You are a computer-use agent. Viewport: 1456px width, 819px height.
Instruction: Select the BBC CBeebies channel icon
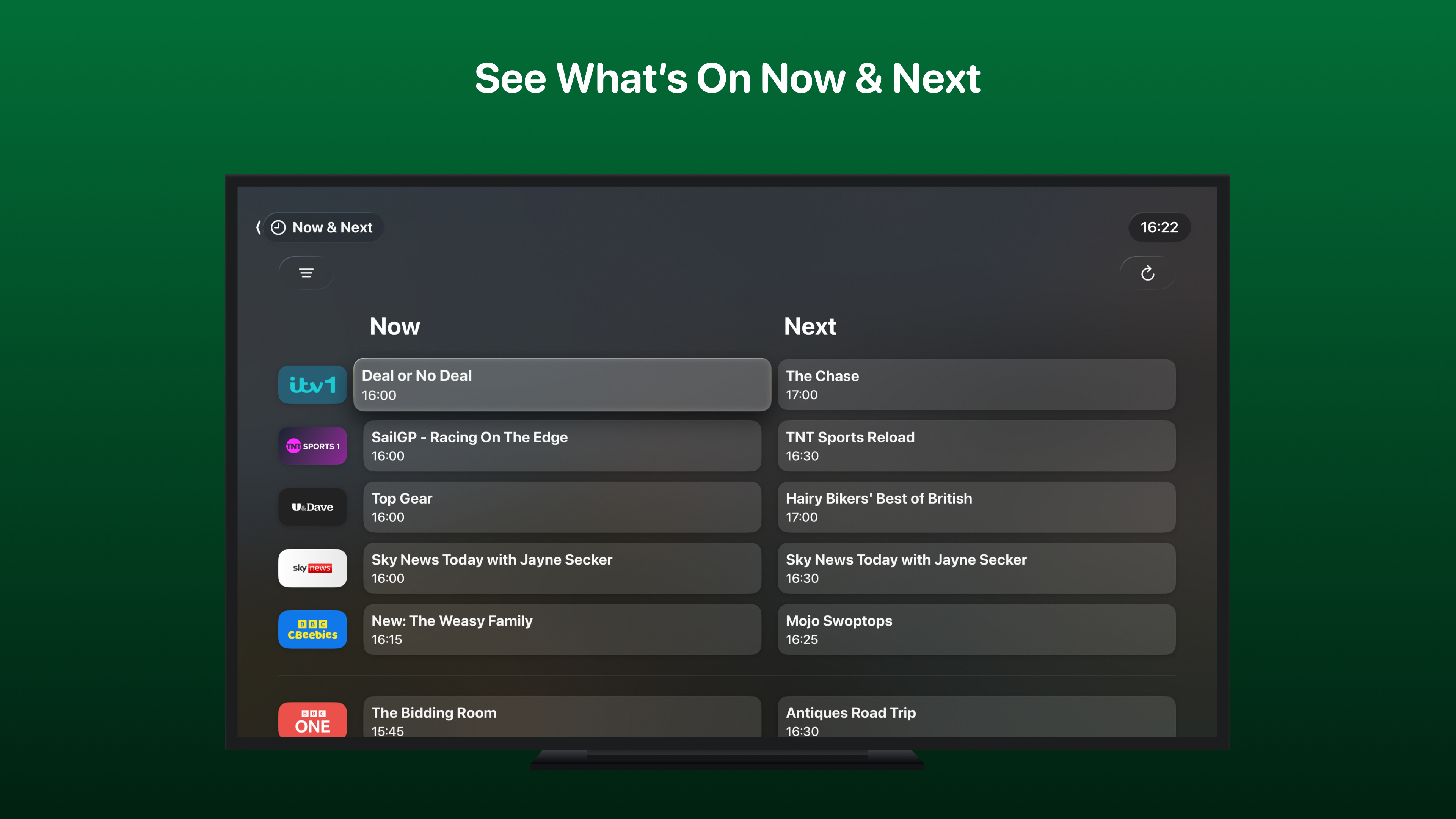click(x=312, y=629)
